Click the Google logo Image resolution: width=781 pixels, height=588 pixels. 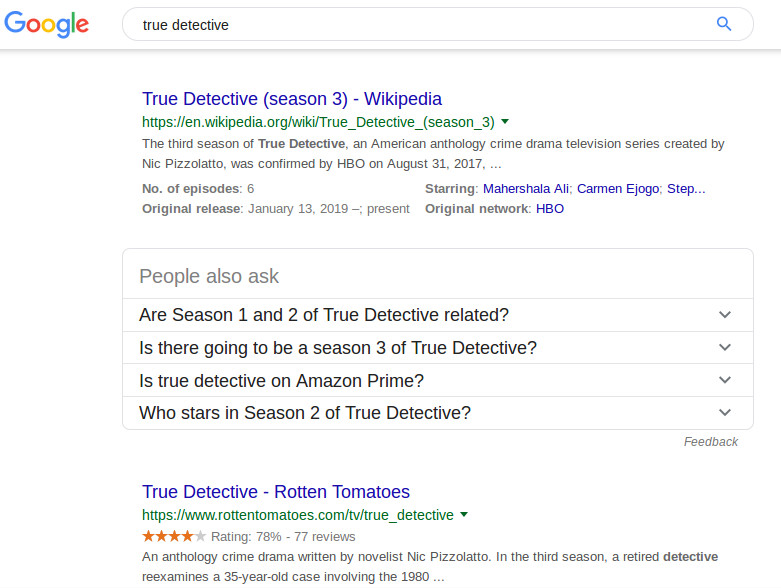46,24
